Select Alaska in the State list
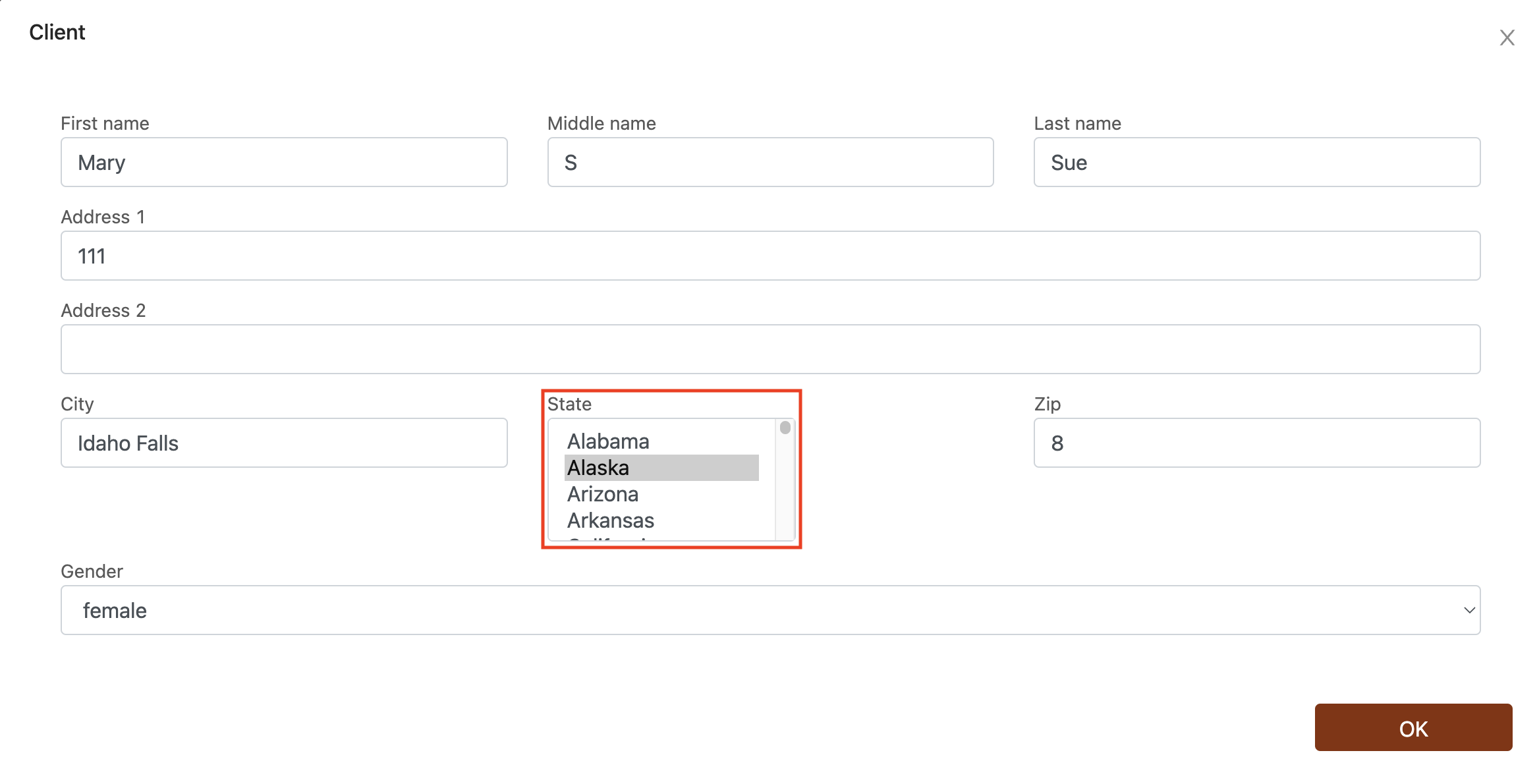The width and height of the screenshot is (1539, 784). click(x=598, y=468)
